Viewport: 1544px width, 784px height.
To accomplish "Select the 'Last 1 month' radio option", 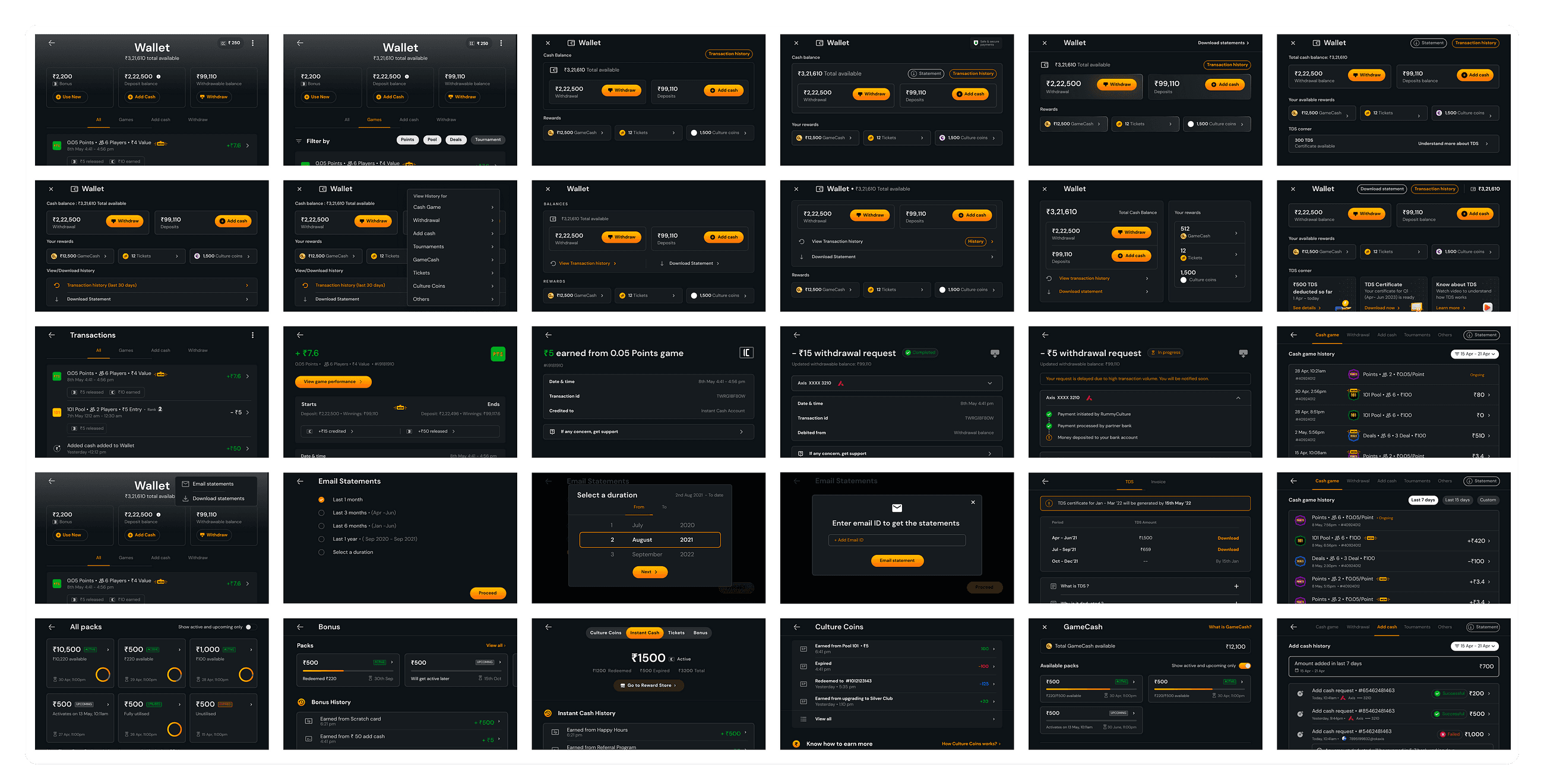I will (x=321, y=500).
